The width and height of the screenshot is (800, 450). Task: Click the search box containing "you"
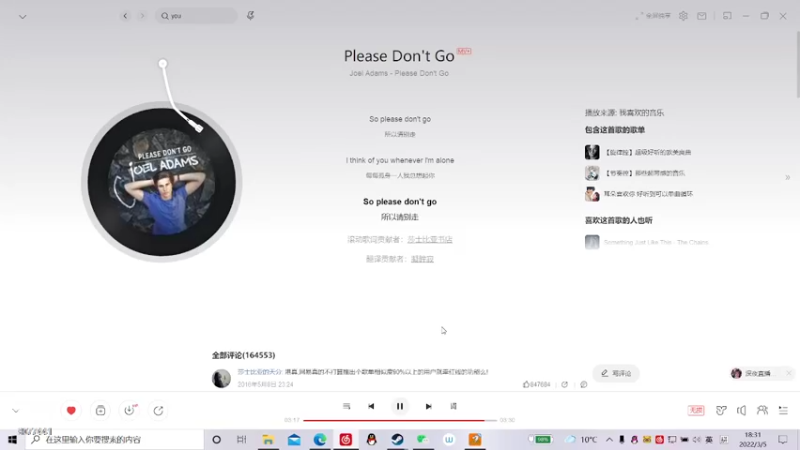coord(196,16)
